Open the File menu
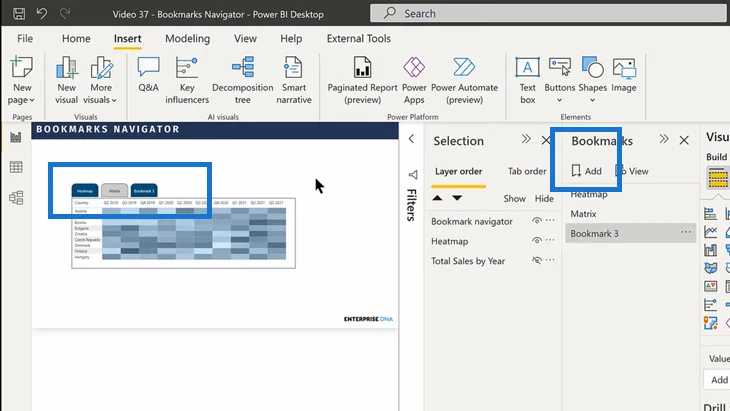The image size is (730, 411). point(25,39)
